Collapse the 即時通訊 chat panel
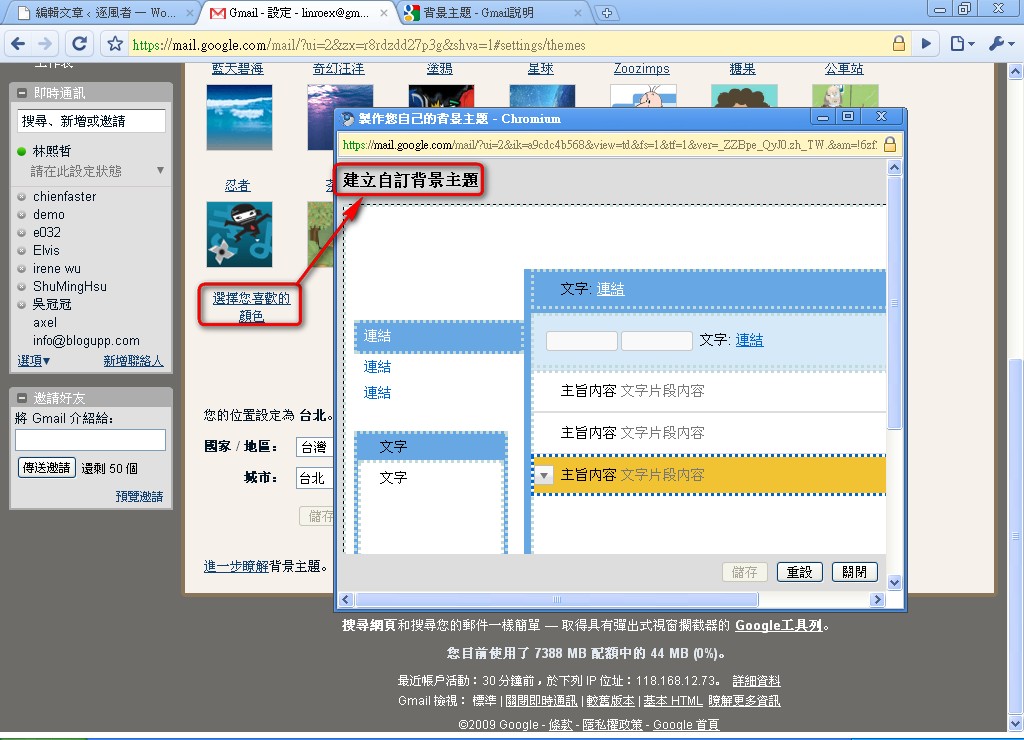The image size is (1024, 740). click(22, 93)
